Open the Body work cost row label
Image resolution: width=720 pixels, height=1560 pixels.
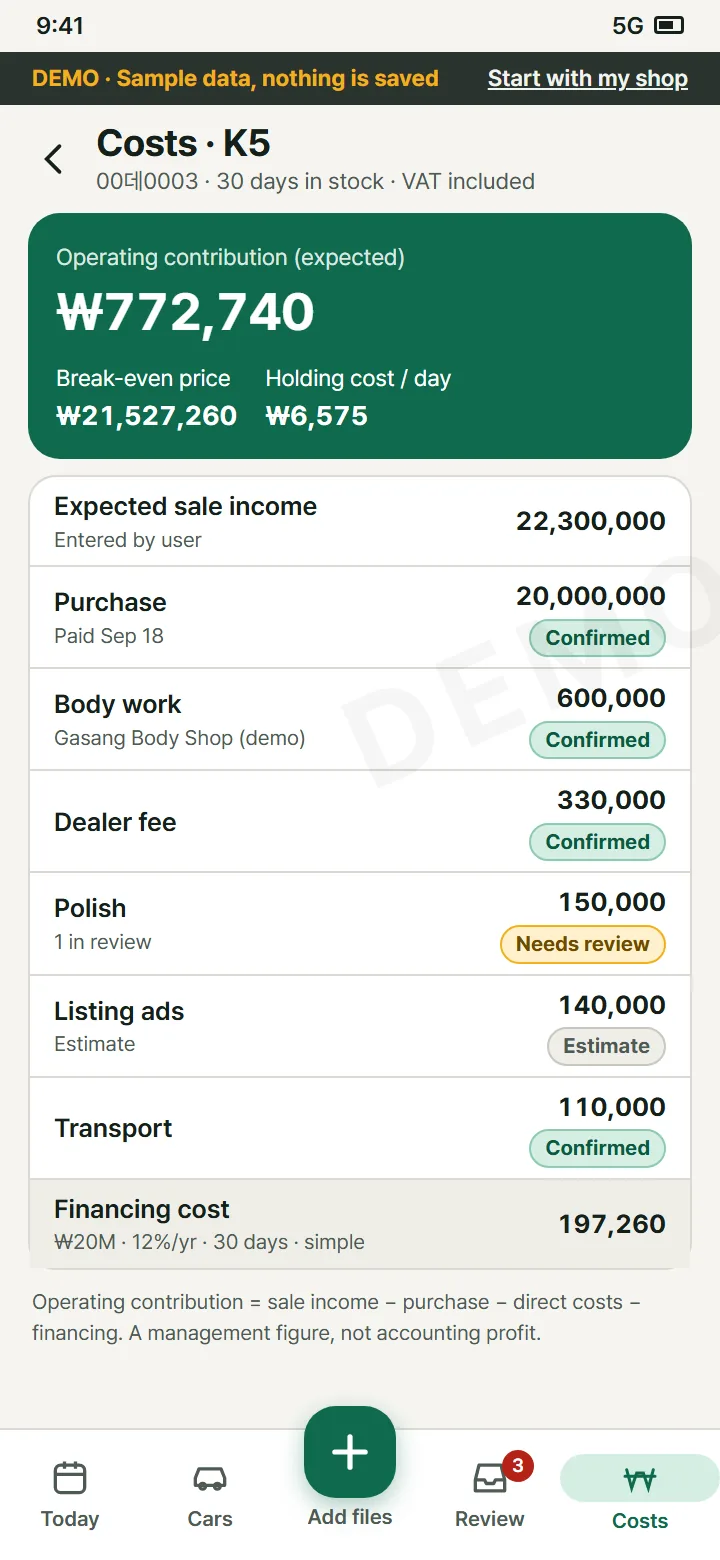118,704
